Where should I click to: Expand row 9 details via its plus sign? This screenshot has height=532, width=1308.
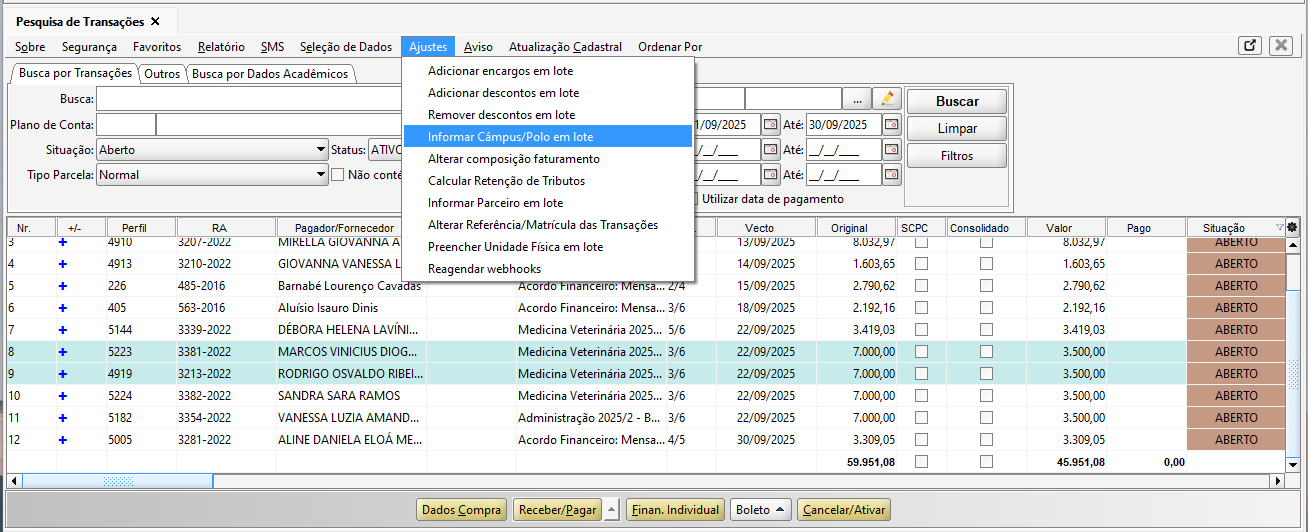62,374
